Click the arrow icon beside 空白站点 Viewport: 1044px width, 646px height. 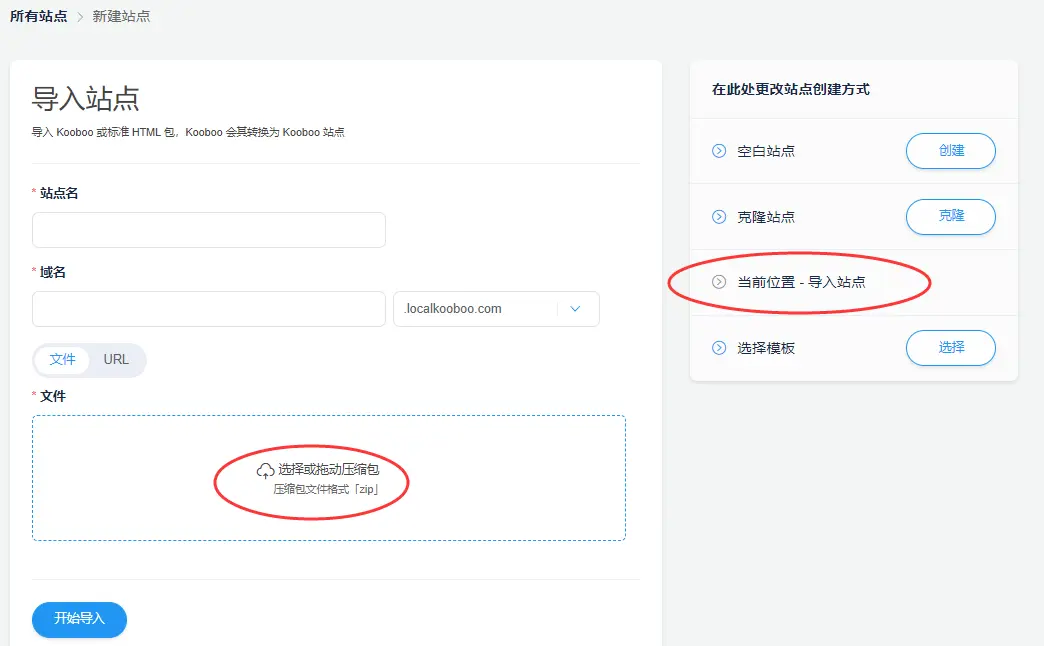point(718,151)
